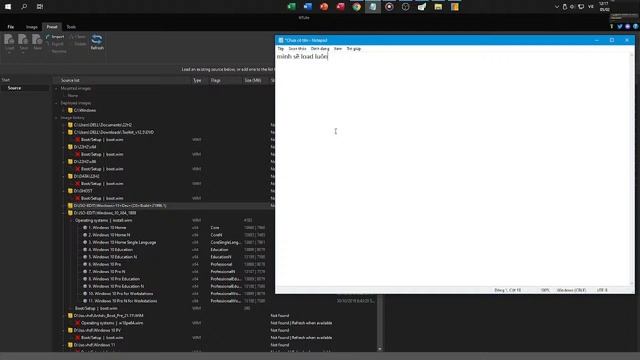Click folder icon of D:\GHOST
Image resolution: width=640 pixels, height=360 pixels.
coord(70,191)
